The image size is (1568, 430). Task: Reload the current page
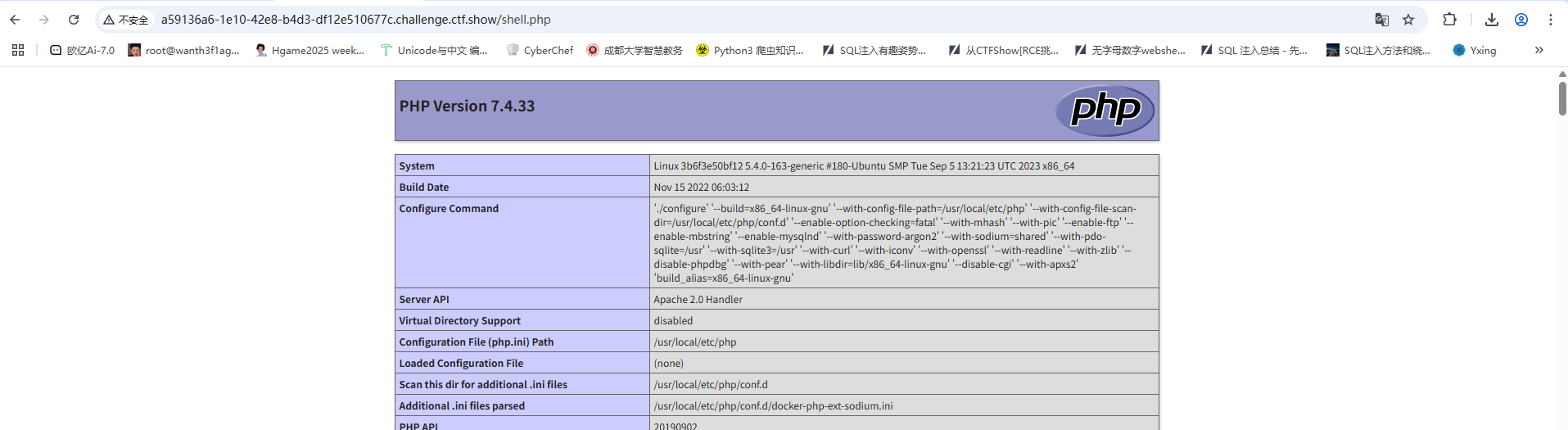[x=74, y=20]
